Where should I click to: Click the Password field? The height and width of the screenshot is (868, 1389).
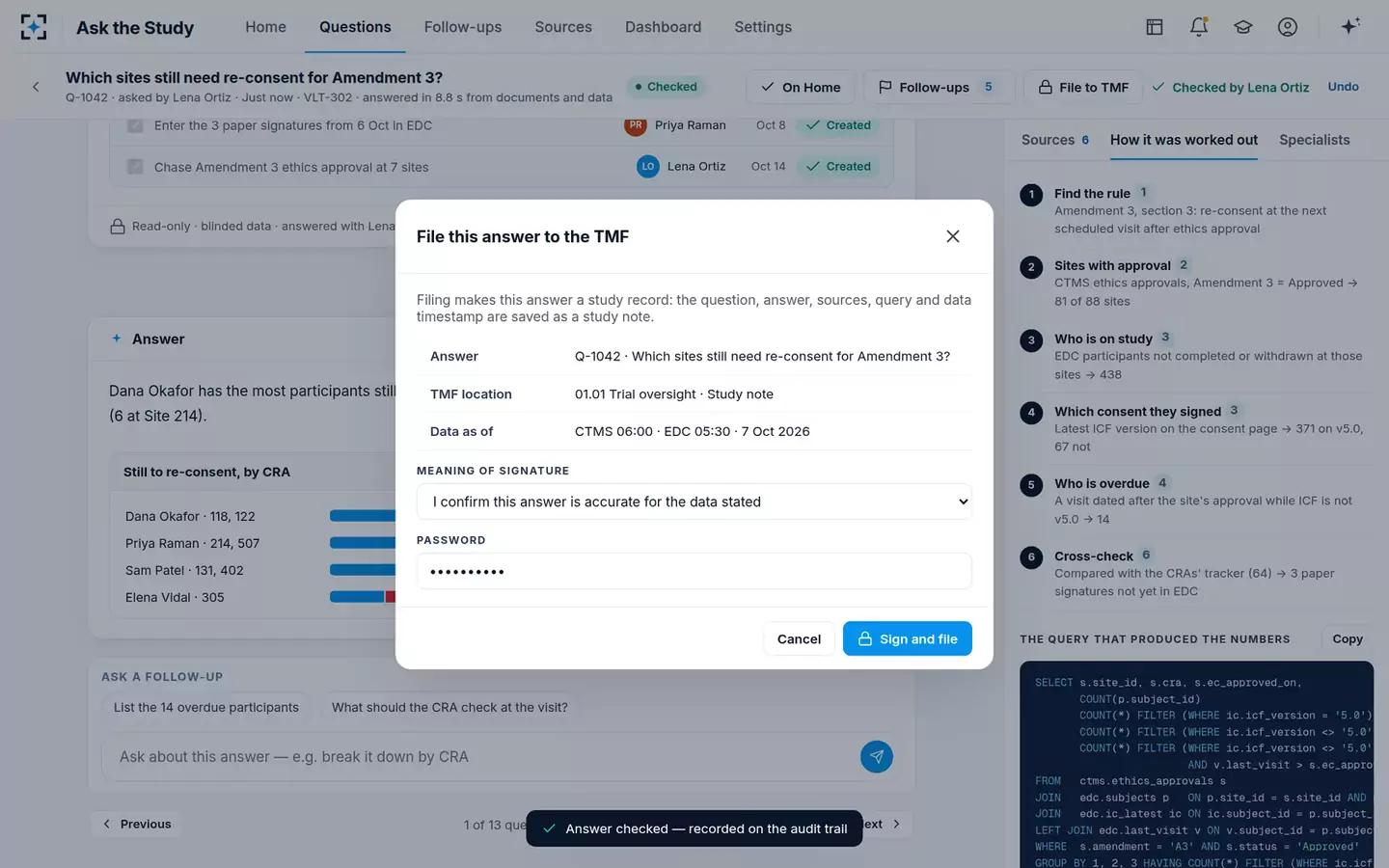click(694, 571)
